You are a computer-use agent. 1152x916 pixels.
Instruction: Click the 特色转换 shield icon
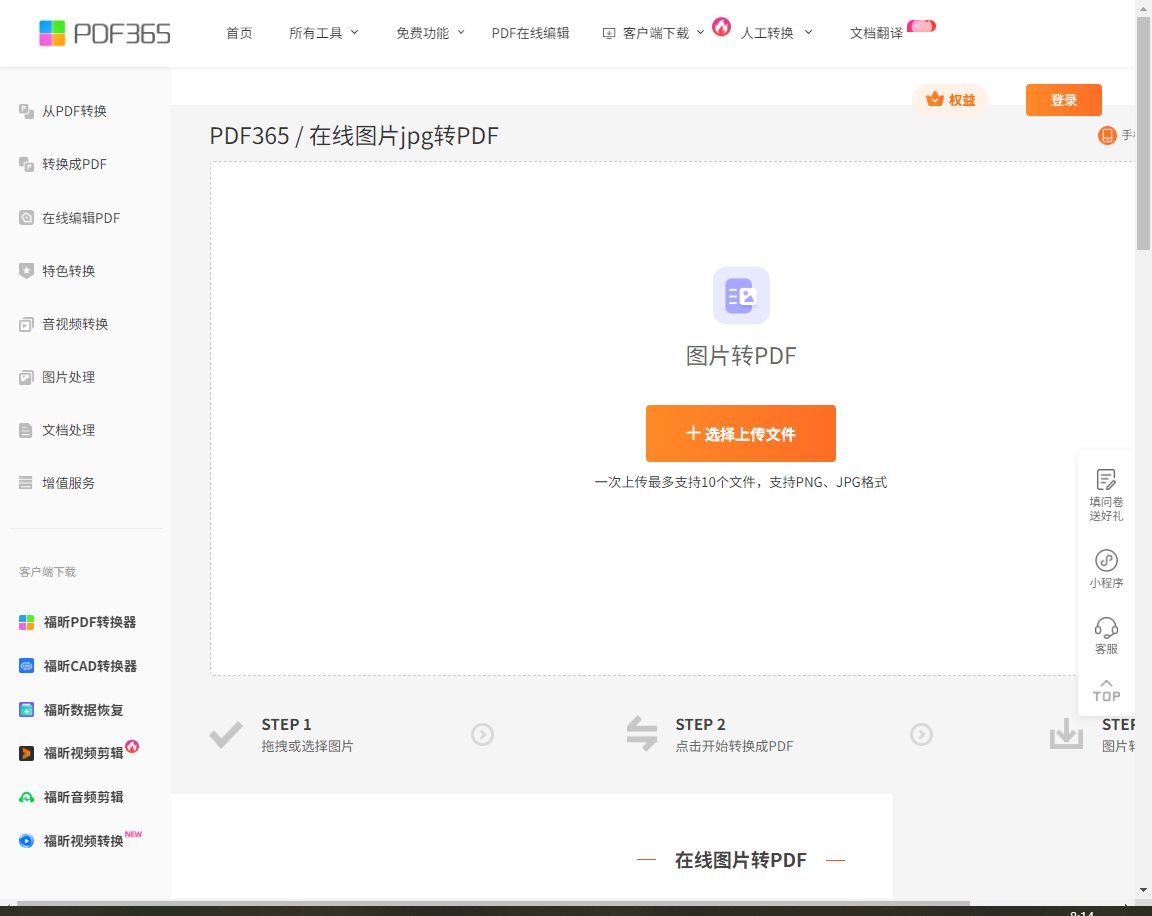click(26, 270)
